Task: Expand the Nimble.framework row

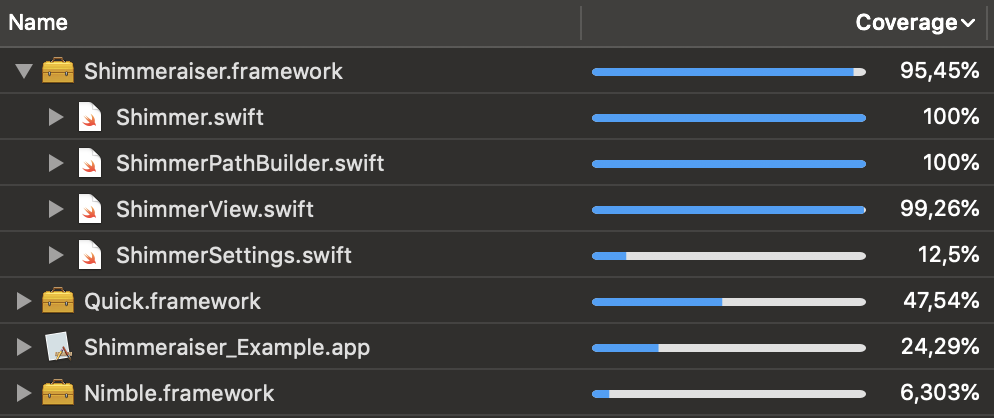Action: [24, 393]
